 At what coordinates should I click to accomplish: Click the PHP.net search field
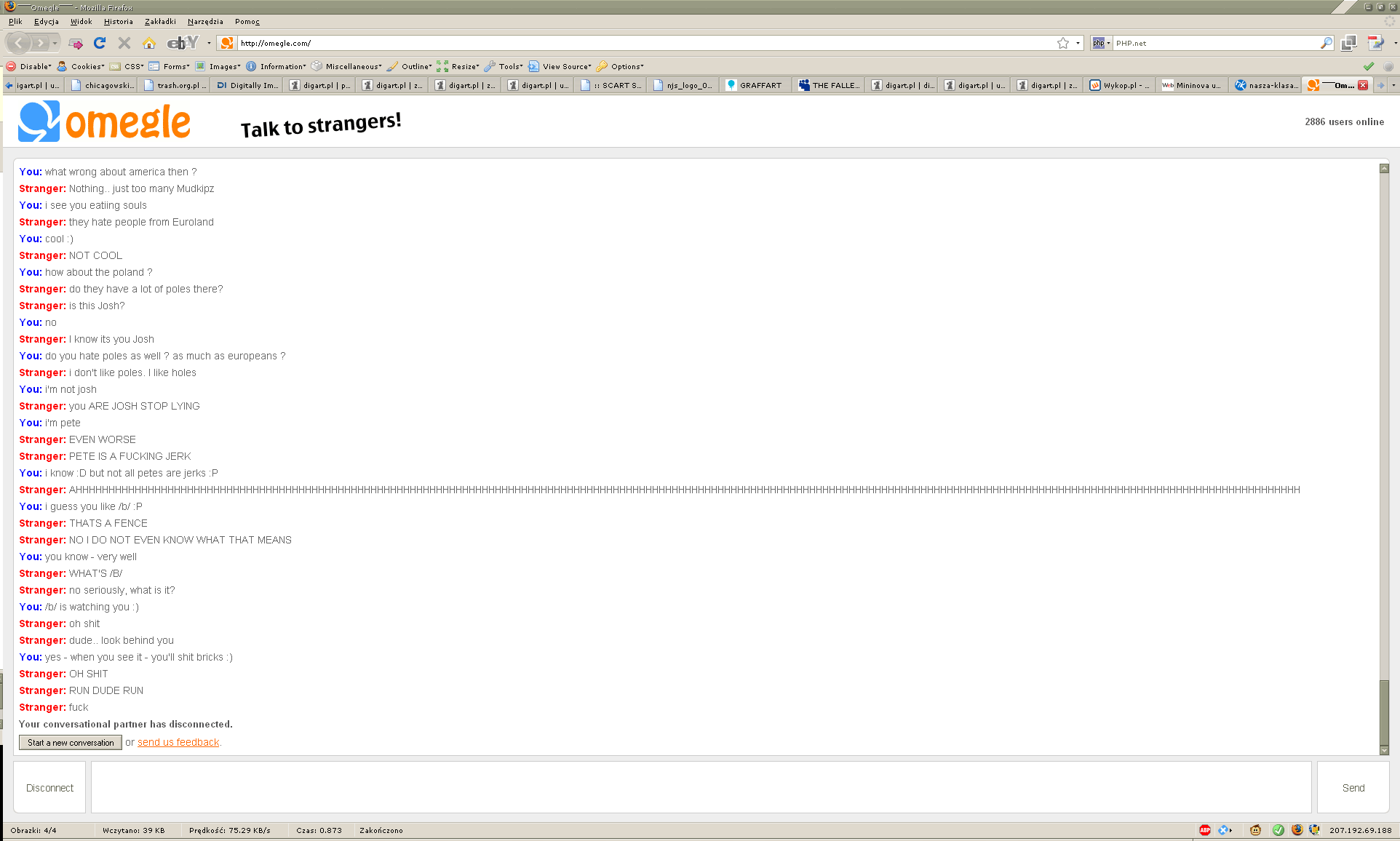pos(1215,43)
